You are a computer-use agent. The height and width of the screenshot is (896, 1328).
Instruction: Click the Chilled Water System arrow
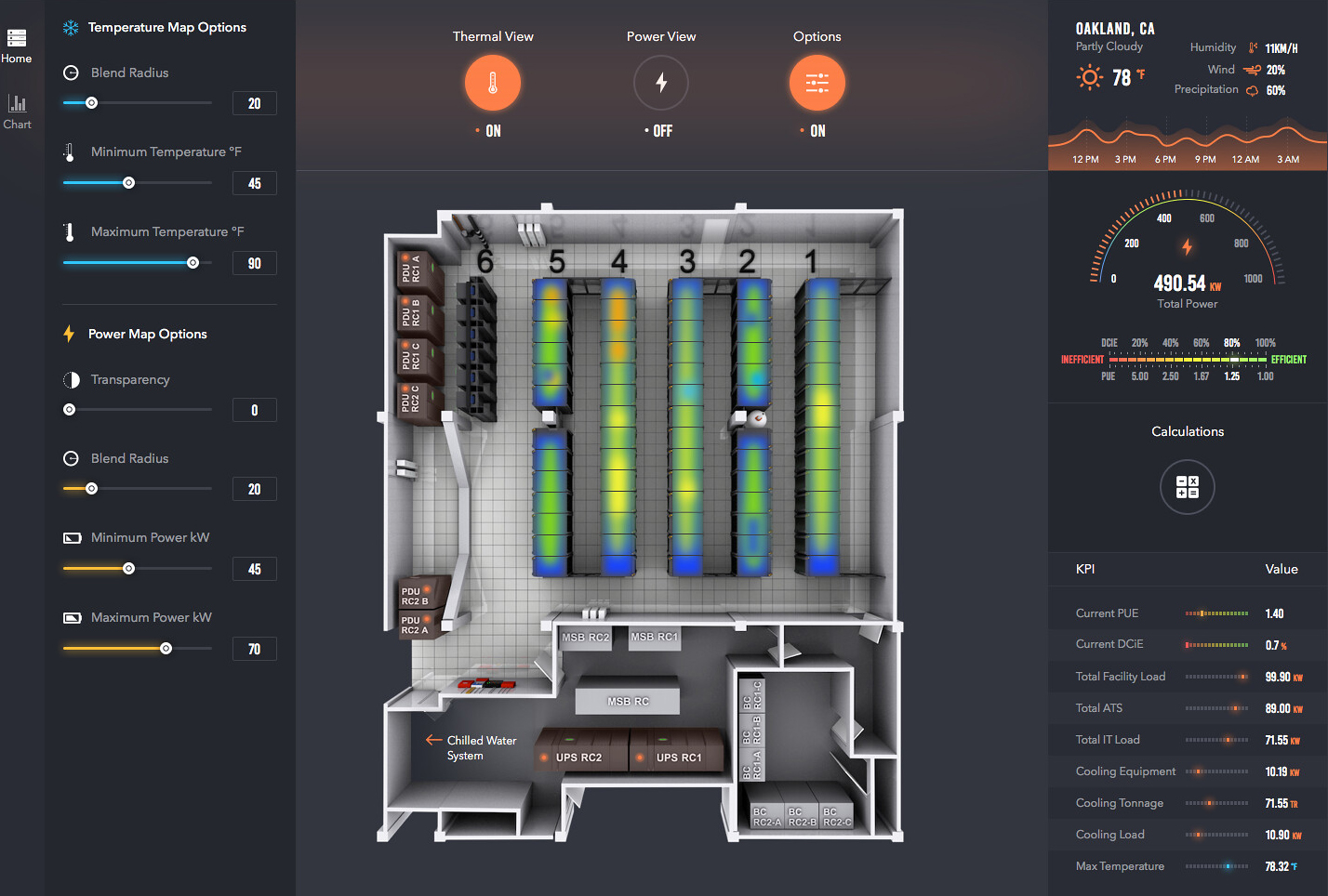(433, 741)
